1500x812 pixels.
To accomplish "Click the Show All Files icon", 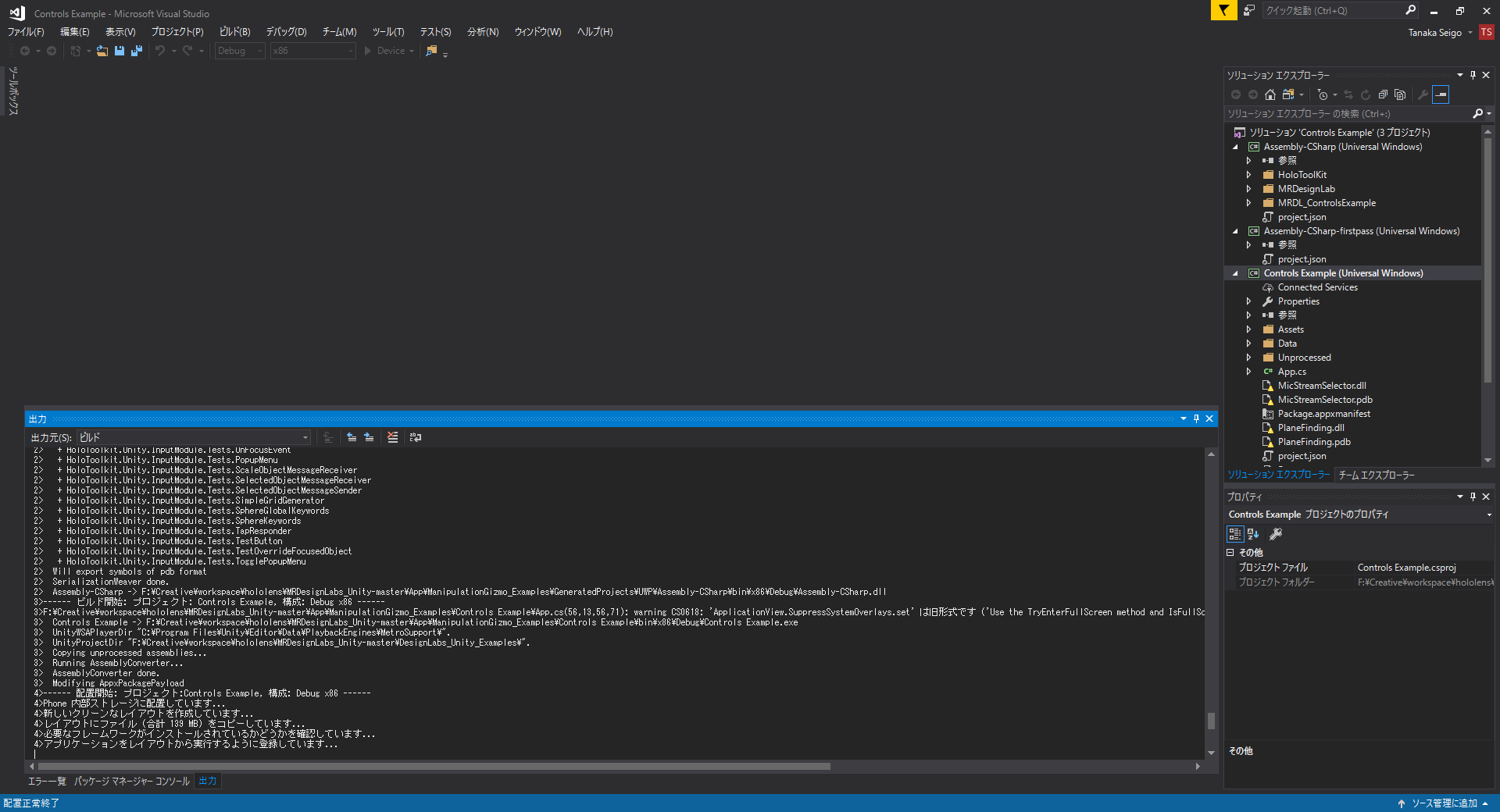I will (x=1400, y=94).
